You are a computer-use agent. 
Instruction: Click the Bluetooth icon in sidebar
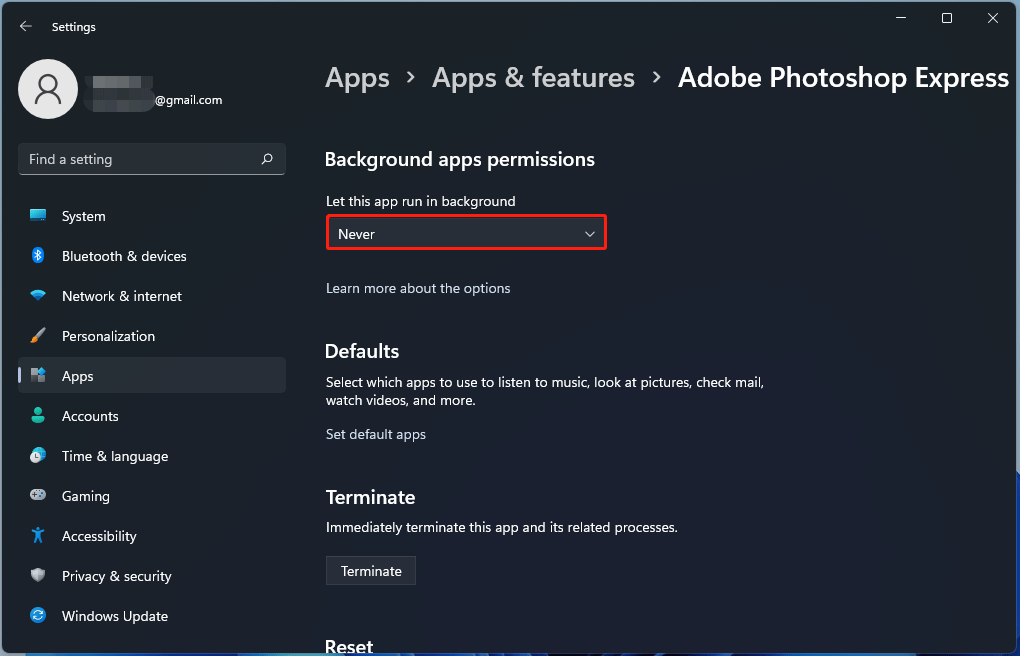[x=38, y=255]
